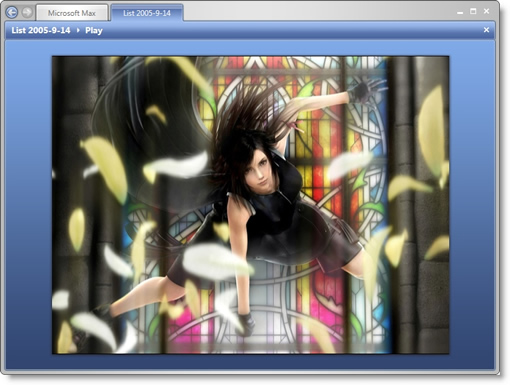Click the blue background left of the photo
This screenshot has height=385, width=510.
29,203
